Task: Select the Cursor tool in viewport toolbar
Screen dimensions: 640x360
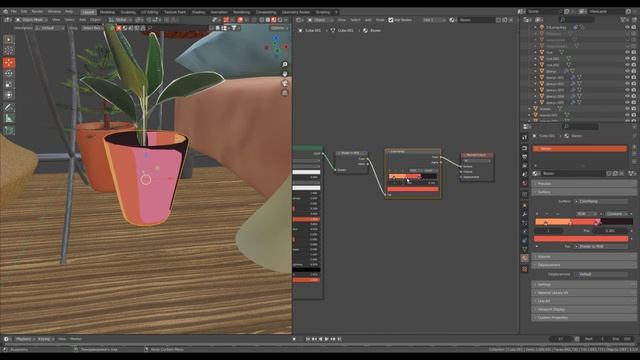Action: pyautogui.click(x=9, y=51)
